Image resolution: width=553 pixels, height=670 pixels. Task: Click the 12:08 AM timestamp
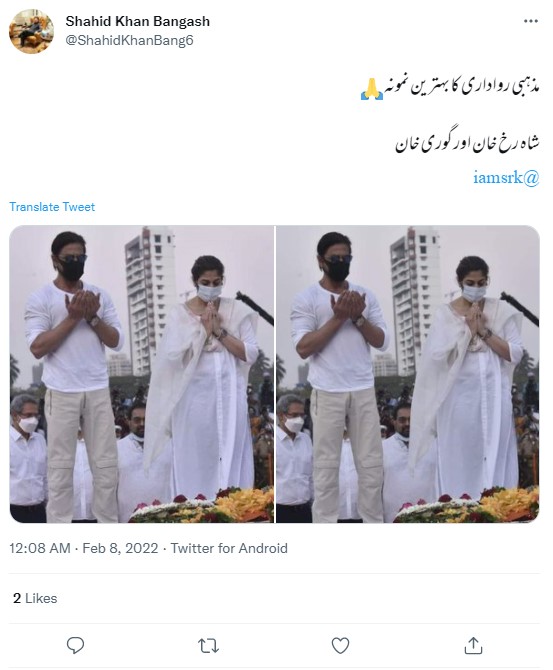coord(40,548)
